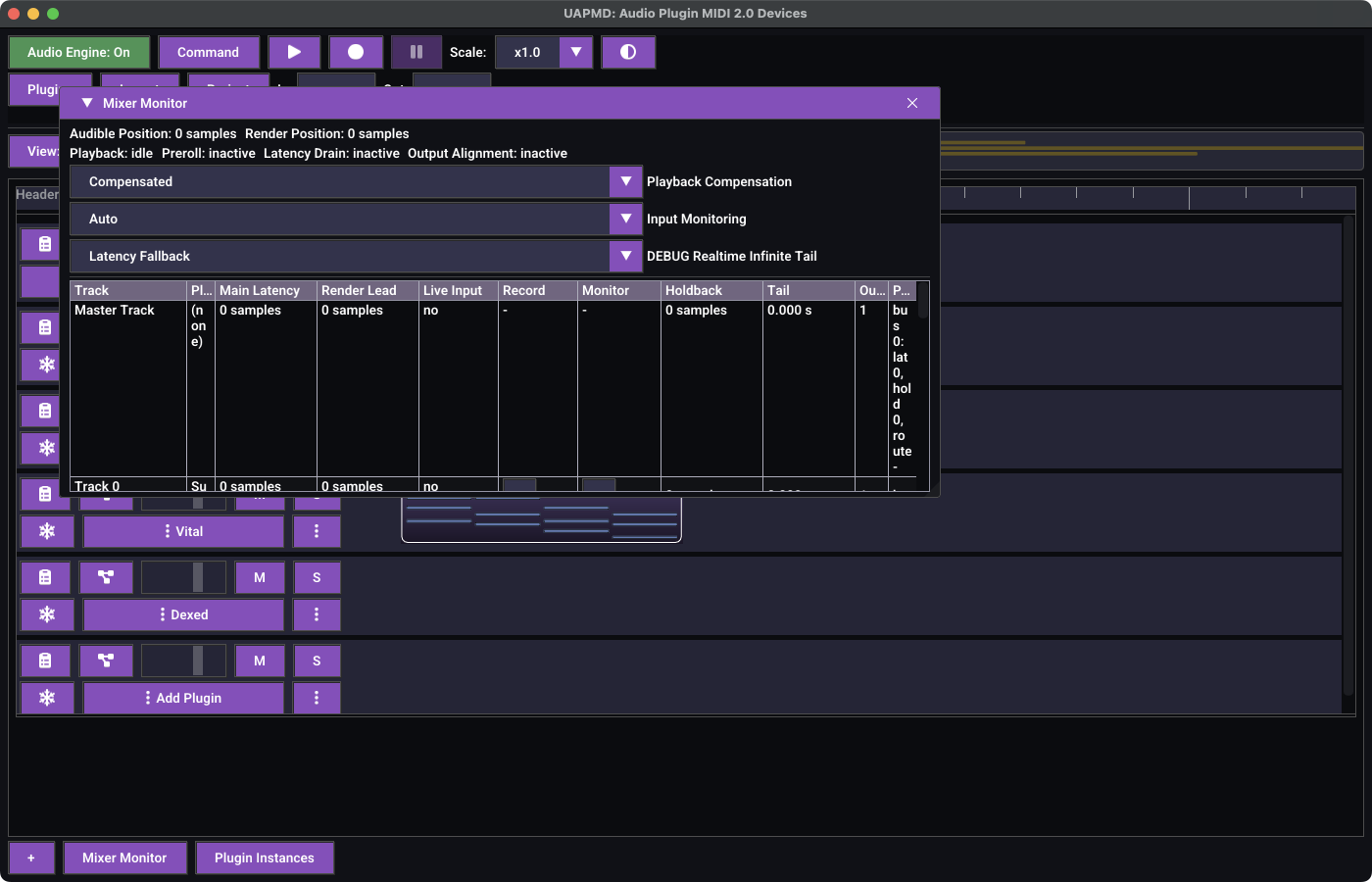
Task: Close the Mixer Monitor panel with its X
Action: 912,103
